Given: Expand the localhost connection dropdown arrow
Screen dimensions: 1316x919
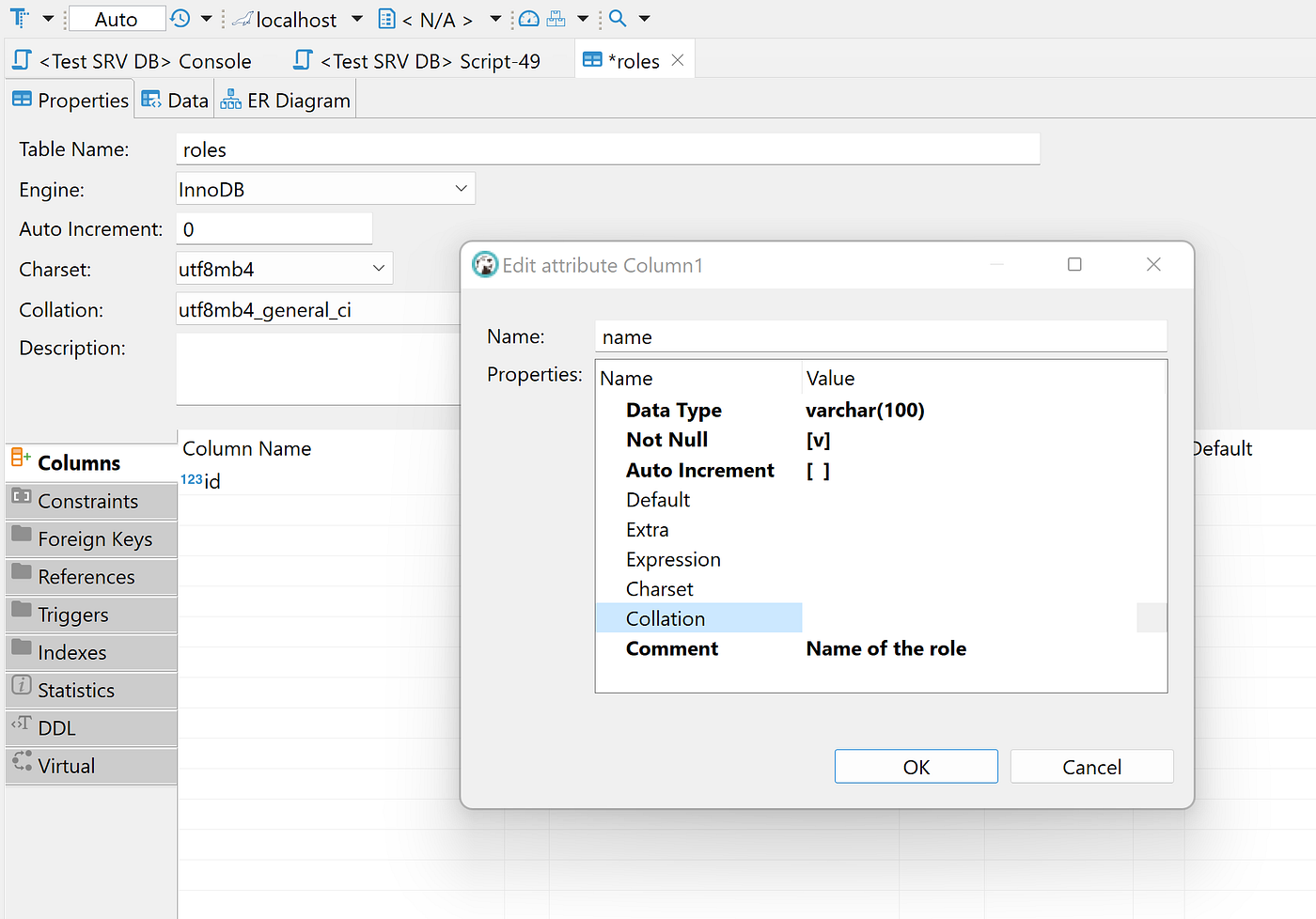Looking at the screenshot, I should click(x=357, y=19).
